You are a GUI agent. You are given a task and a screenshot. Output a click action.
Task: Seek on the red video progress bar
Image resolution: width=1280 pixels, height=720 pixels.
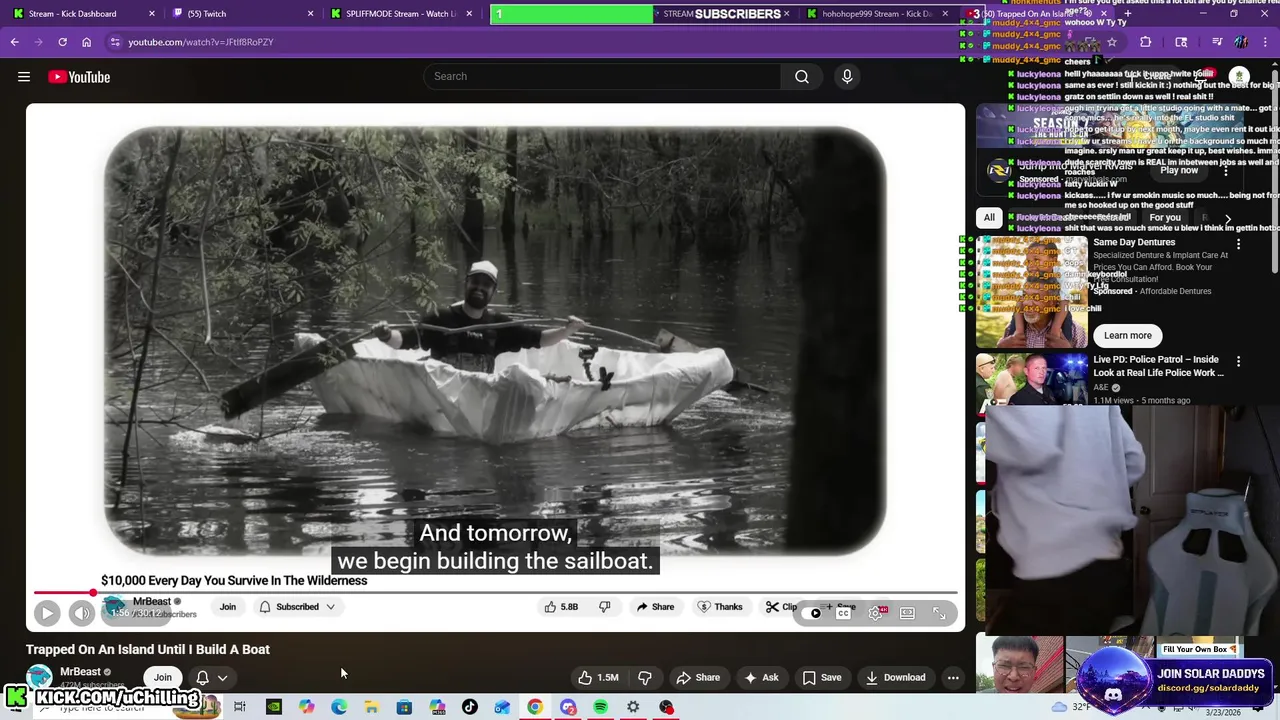[x=495, y=593]
